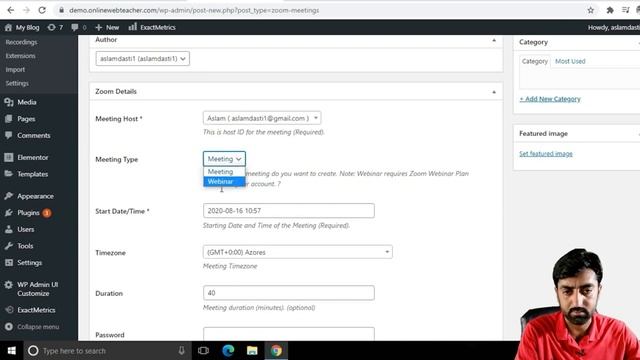640x360 pixels.
Task: Switch to the Category tab
Action: 535,61
